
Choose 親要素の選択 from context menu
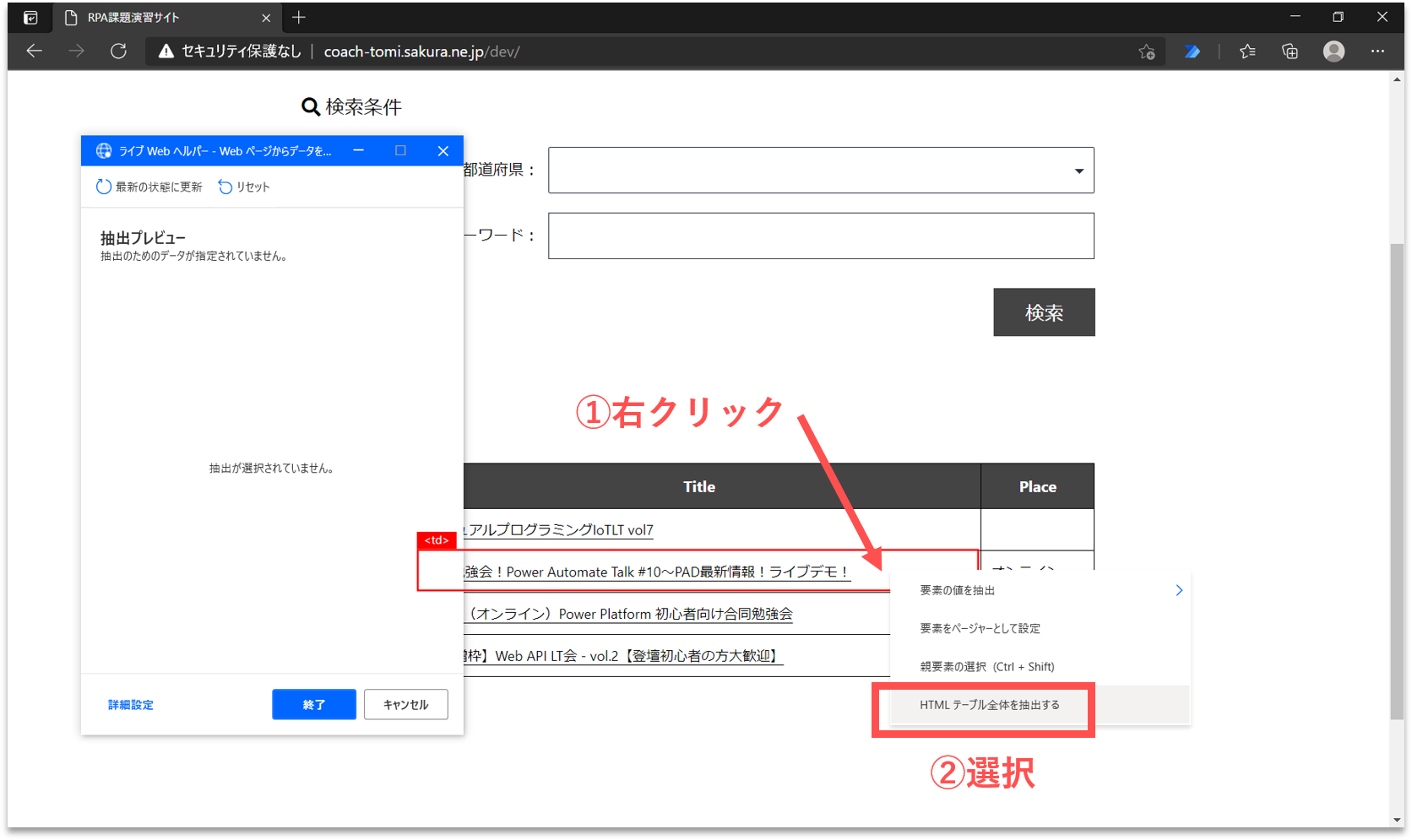pyautogui.click(x=986, y=667)
